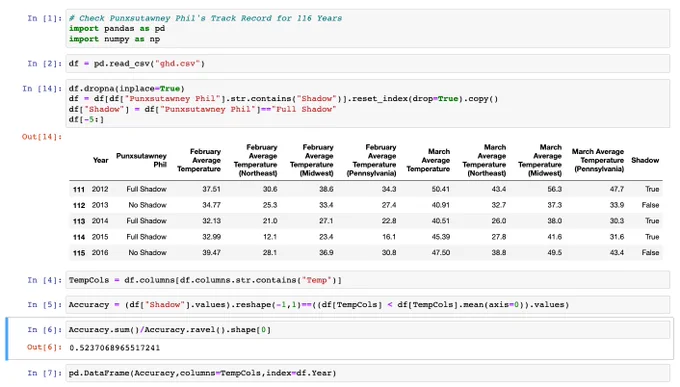Click the In [14]: prompt label
Screen dimensions: 680x387
pos(42,89)
